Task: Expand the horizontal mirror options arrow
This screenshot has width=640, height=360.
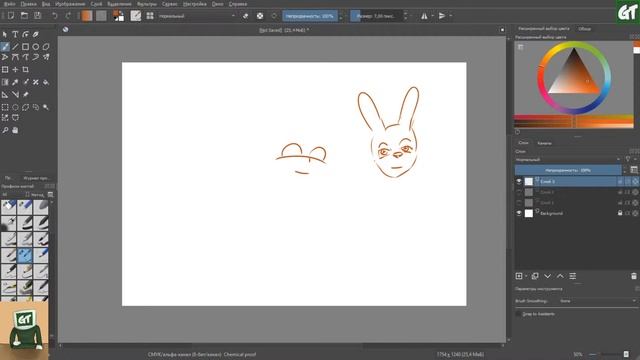Action: tap(432, 16)
